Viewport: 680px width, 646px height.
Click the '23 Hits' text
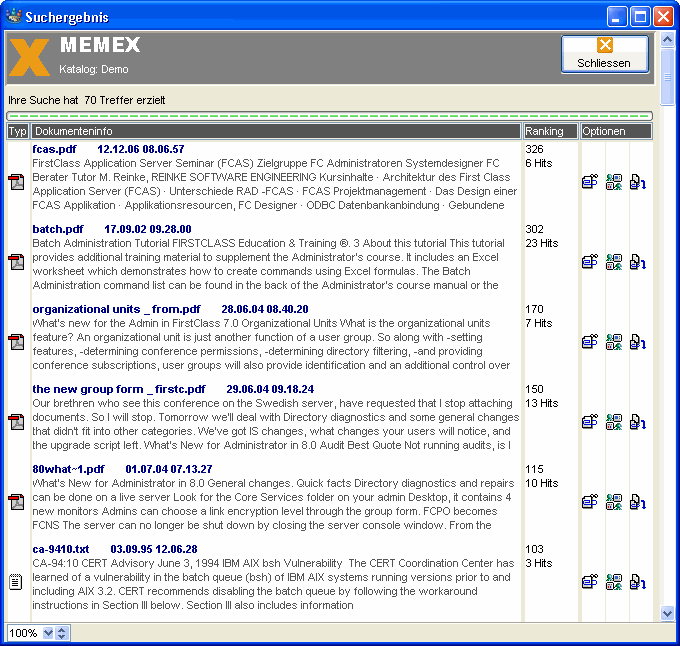pos(542,243)
